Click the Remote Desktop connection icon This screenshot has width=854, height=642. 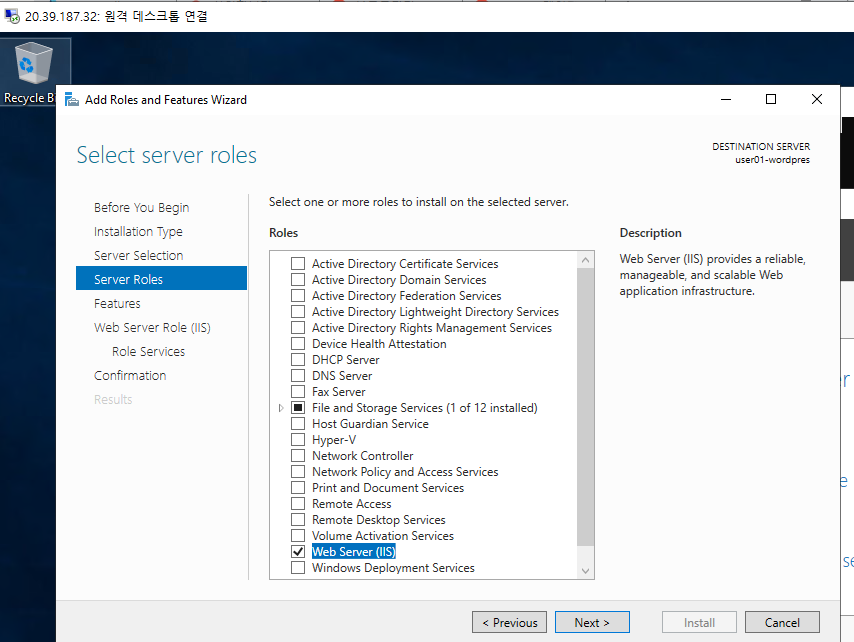point(12,16)
